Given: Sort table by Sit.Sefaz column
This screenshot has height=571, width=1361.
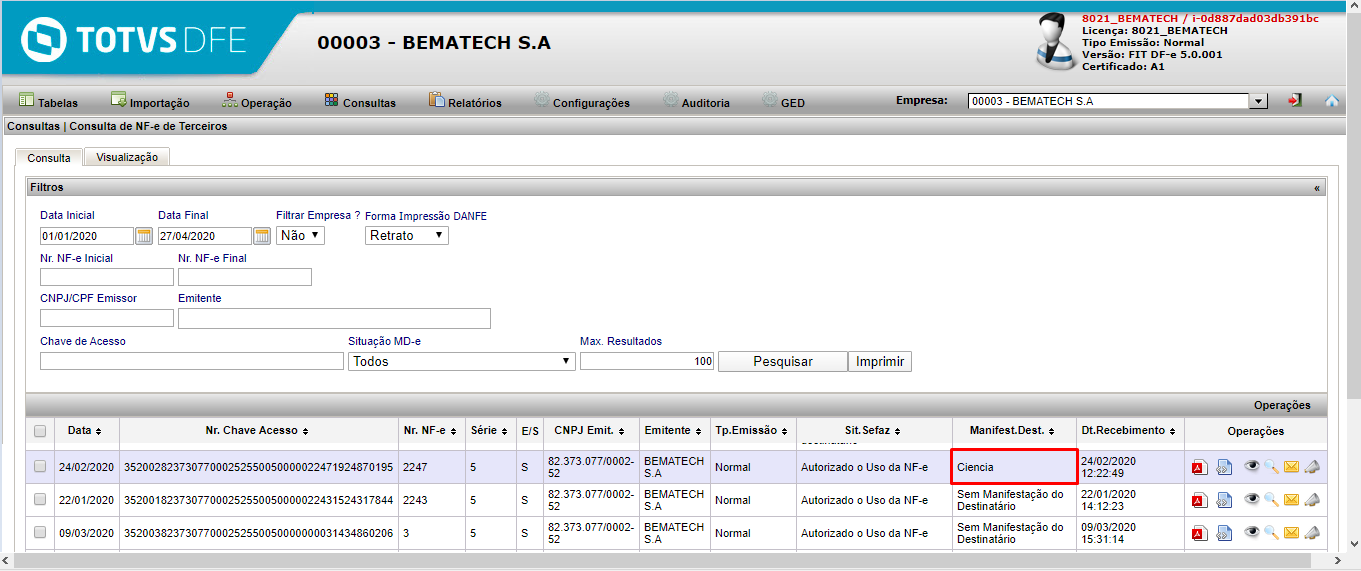Looking at the screenshot, I should pyautogui.click(x=874, y=430).
